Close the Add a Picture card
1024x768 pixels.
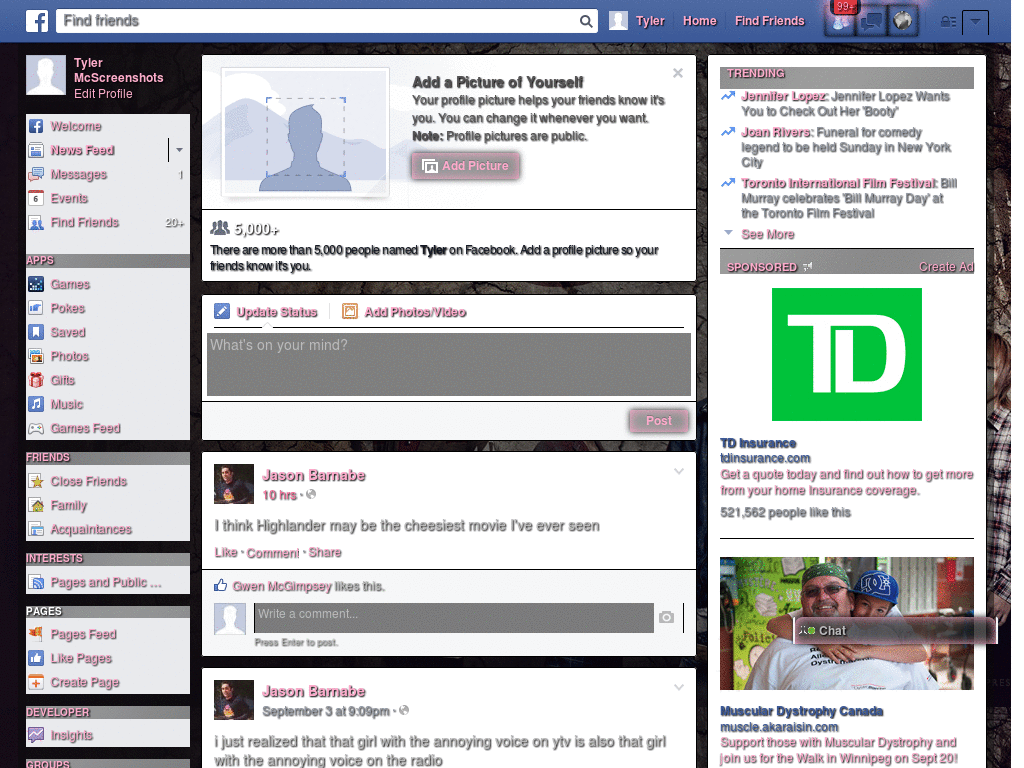(x=678, y=73)
